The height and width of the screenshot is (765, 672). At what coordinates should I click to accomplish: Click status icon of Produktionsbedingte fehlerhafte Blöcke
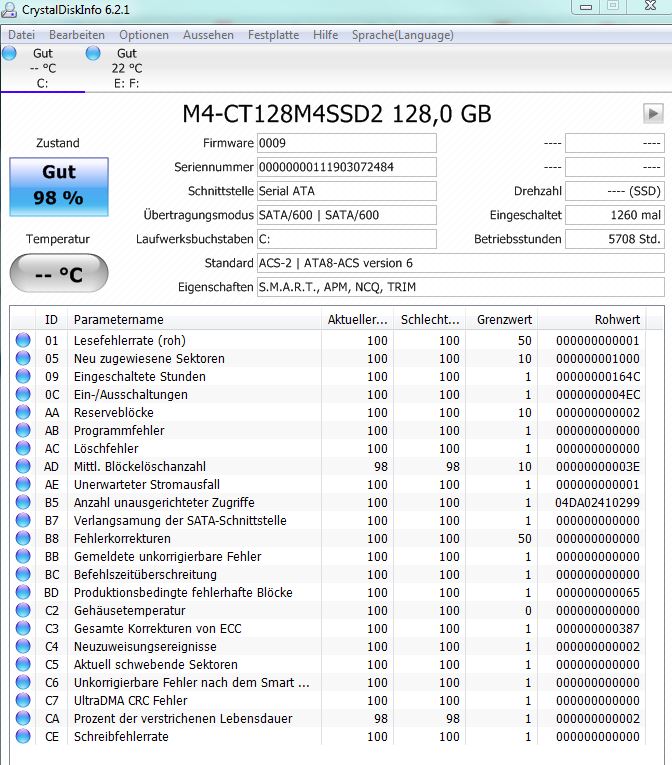click(x=23, y=592)
